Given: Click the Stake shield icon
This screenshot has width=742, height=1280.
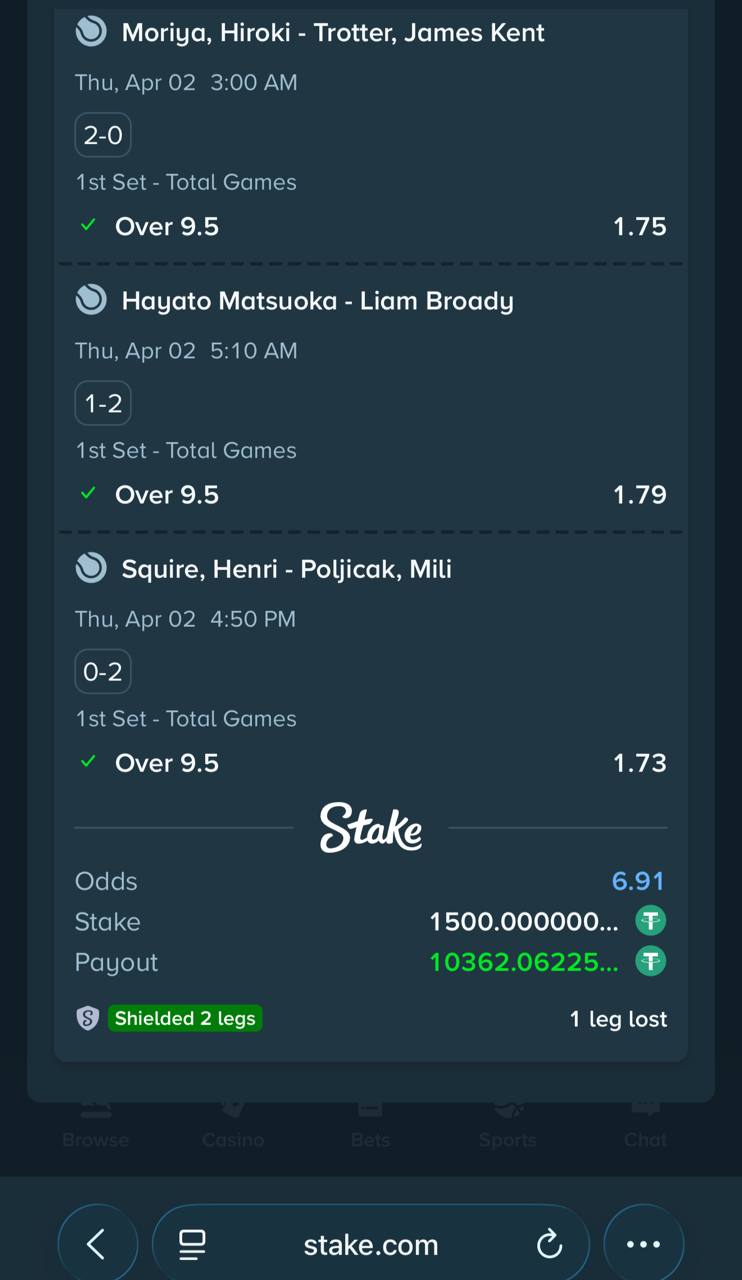Looking at the screenshot, I should [x=88, y=1019].
